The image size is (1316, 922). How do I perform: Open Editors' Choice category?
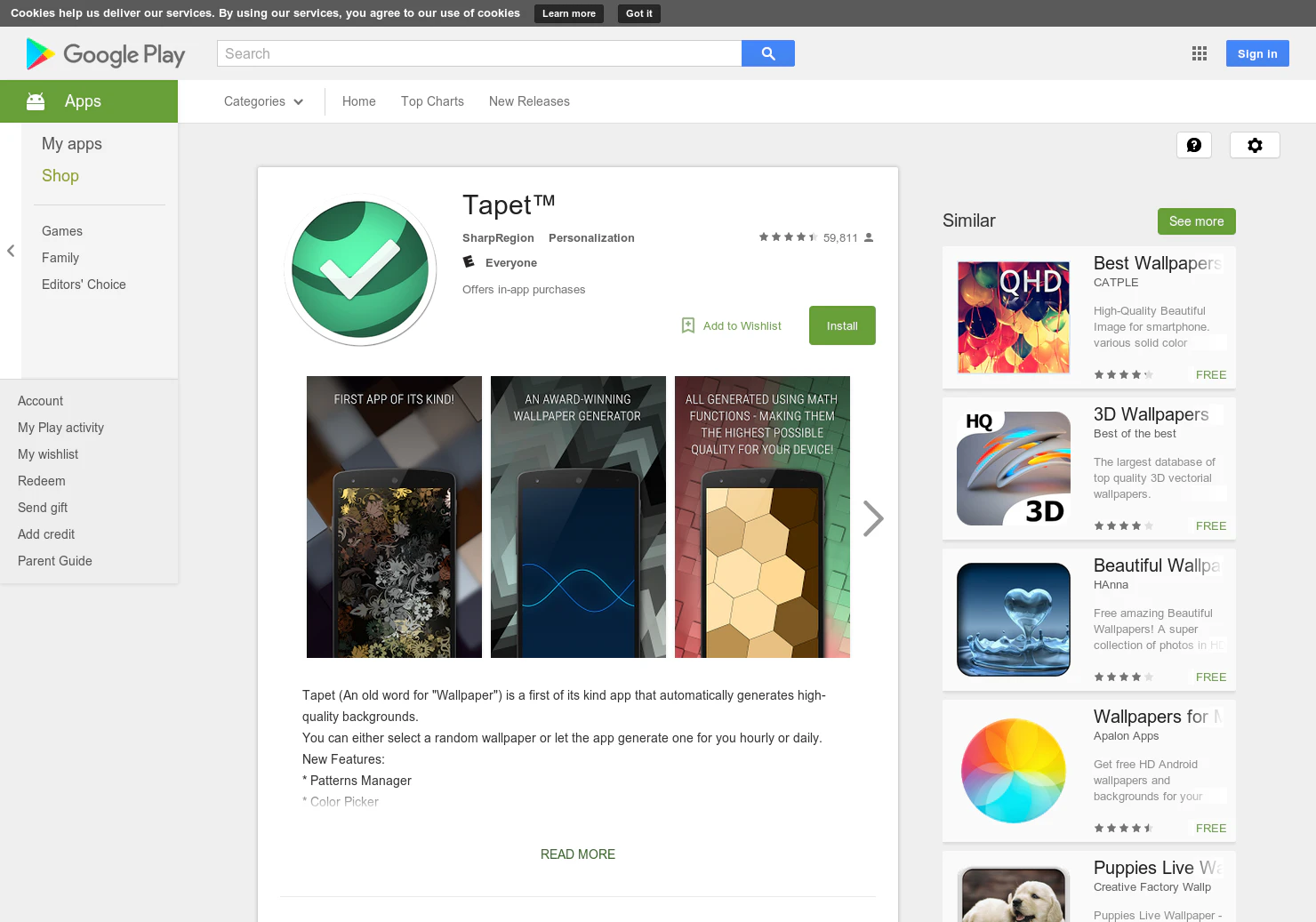(84, 285)
